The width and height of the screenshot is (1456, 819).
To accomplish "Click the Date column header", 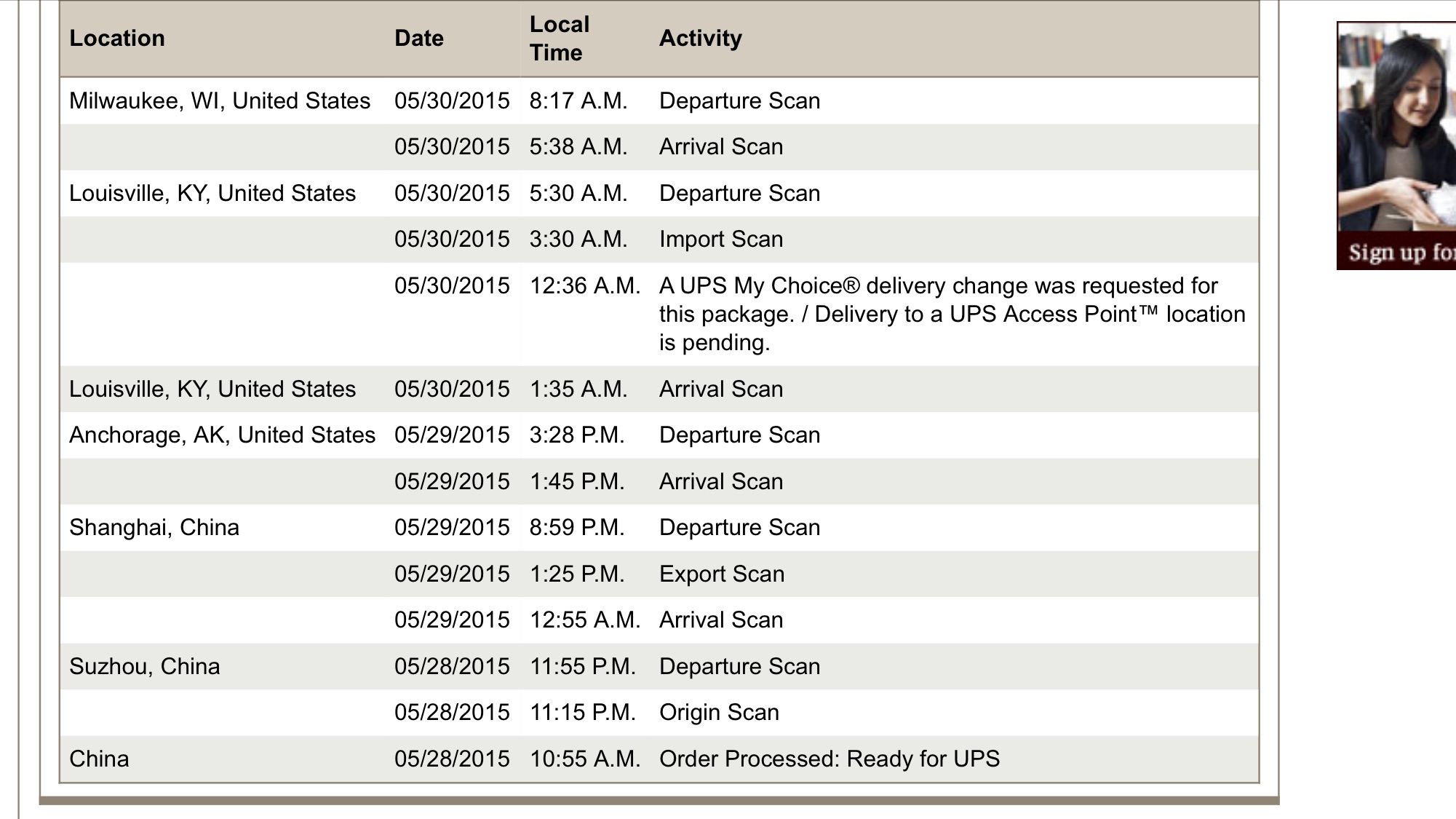I will (x=419, y=39).
